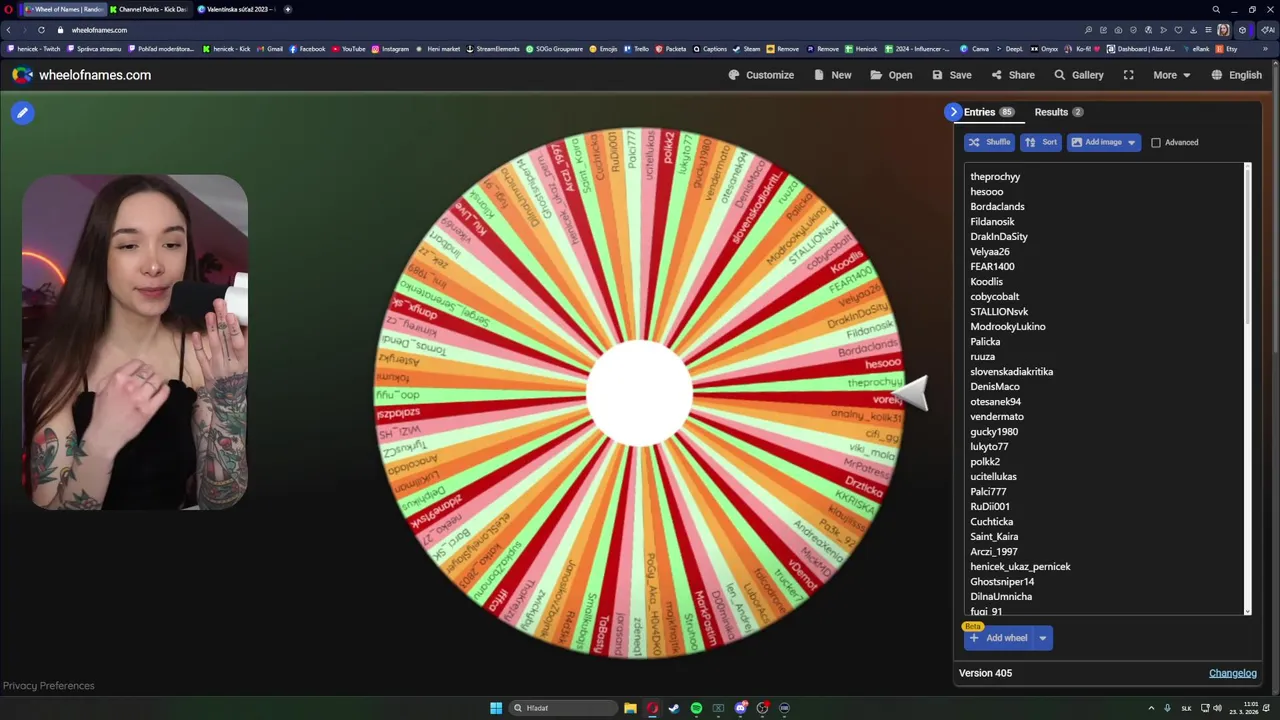
Task: Open the henicek - Twitch bookmark
Action: [x=34, y=48]
